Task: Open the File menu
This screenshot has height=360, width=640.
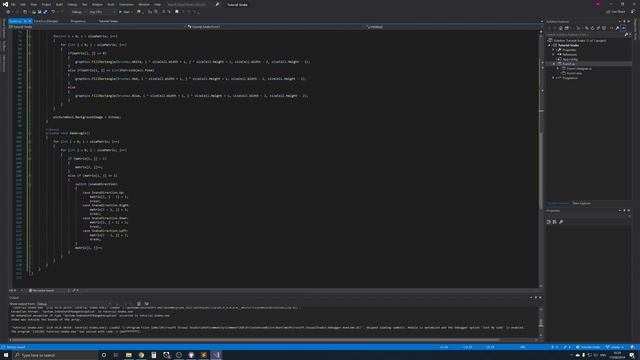Action: 13,4
